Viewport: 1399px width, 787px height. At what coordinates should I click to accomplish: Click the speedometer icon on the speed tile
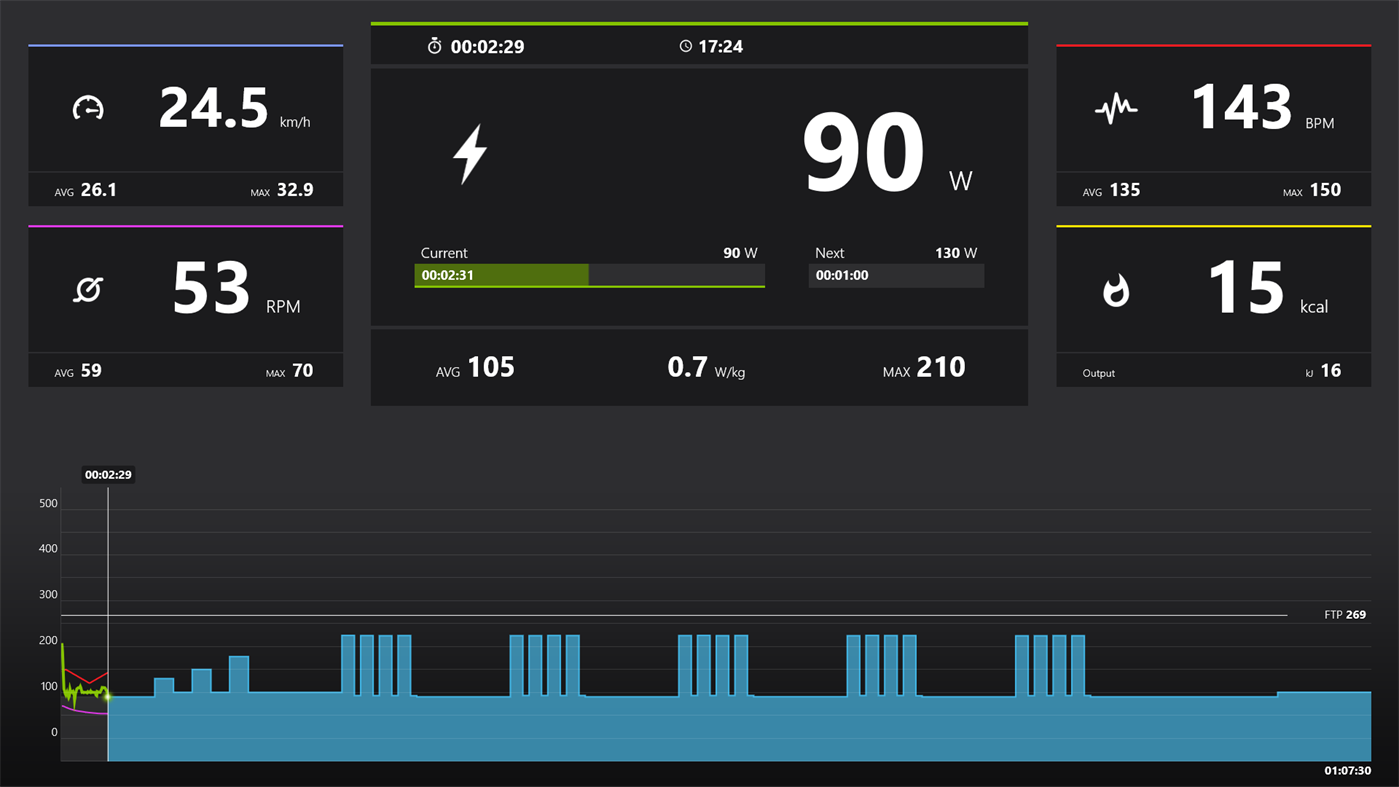click(88, 108)
